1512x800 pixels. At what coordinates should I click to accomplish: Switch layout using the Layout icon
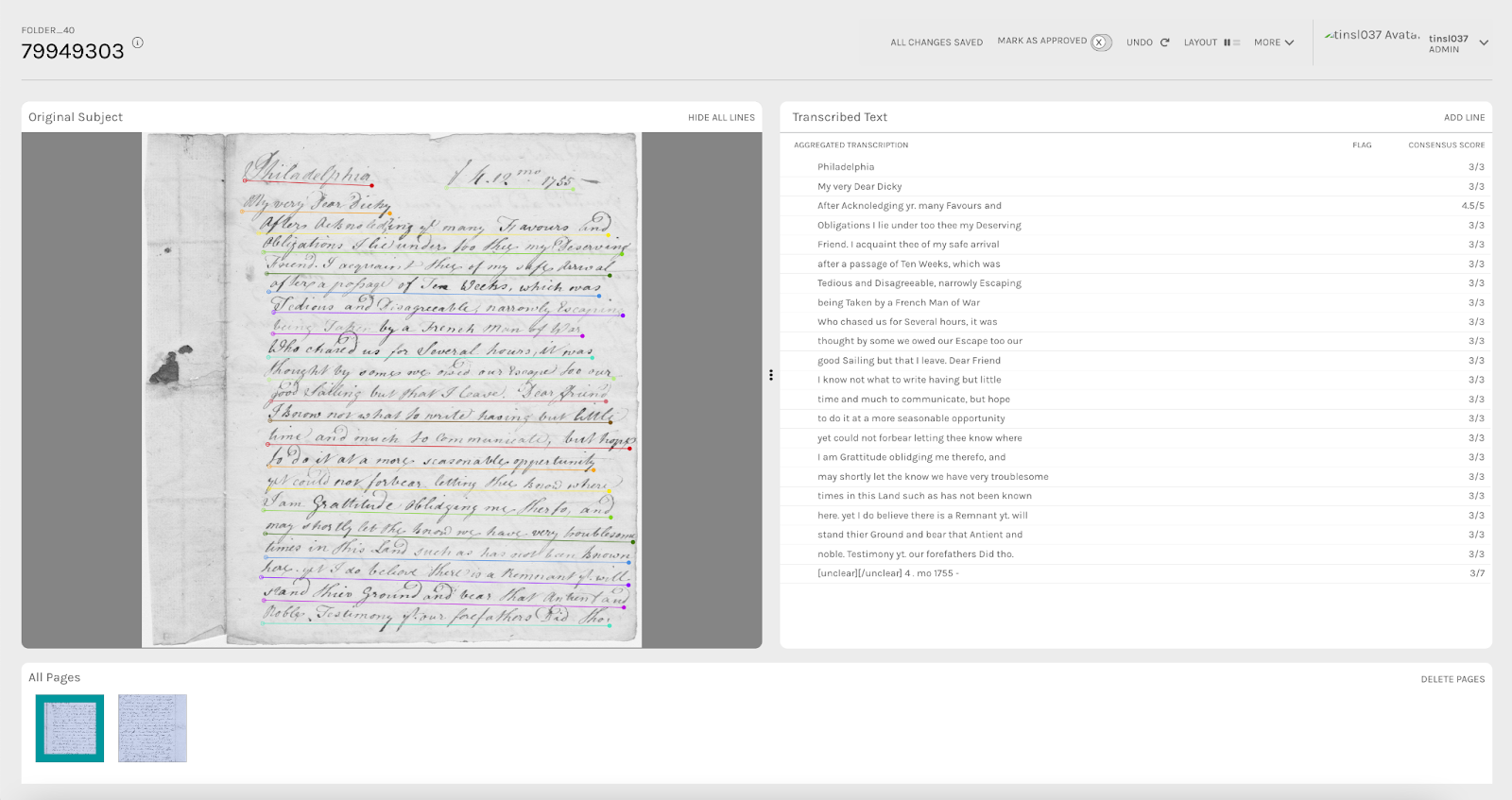tap(1231, 43)
